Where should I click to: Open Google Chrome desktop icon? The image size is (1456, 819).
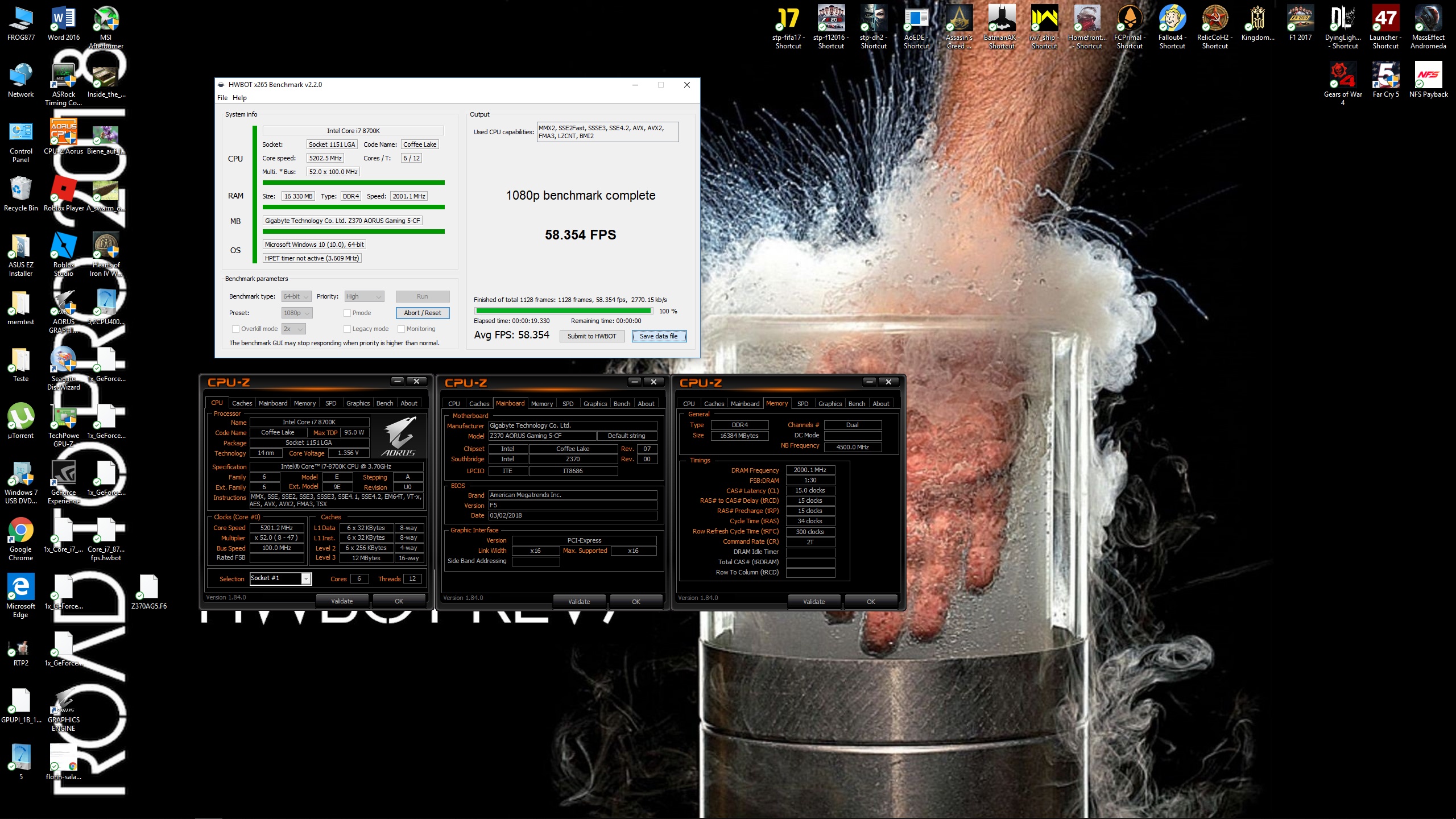pyautogui.click(x=21, y=539)
